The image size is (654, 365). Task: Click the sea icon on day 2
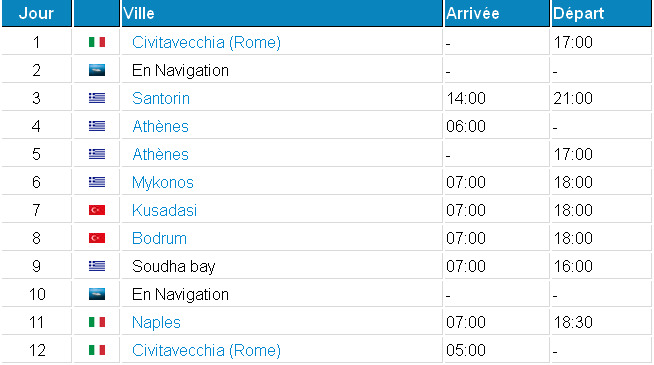tap(97, 70)
